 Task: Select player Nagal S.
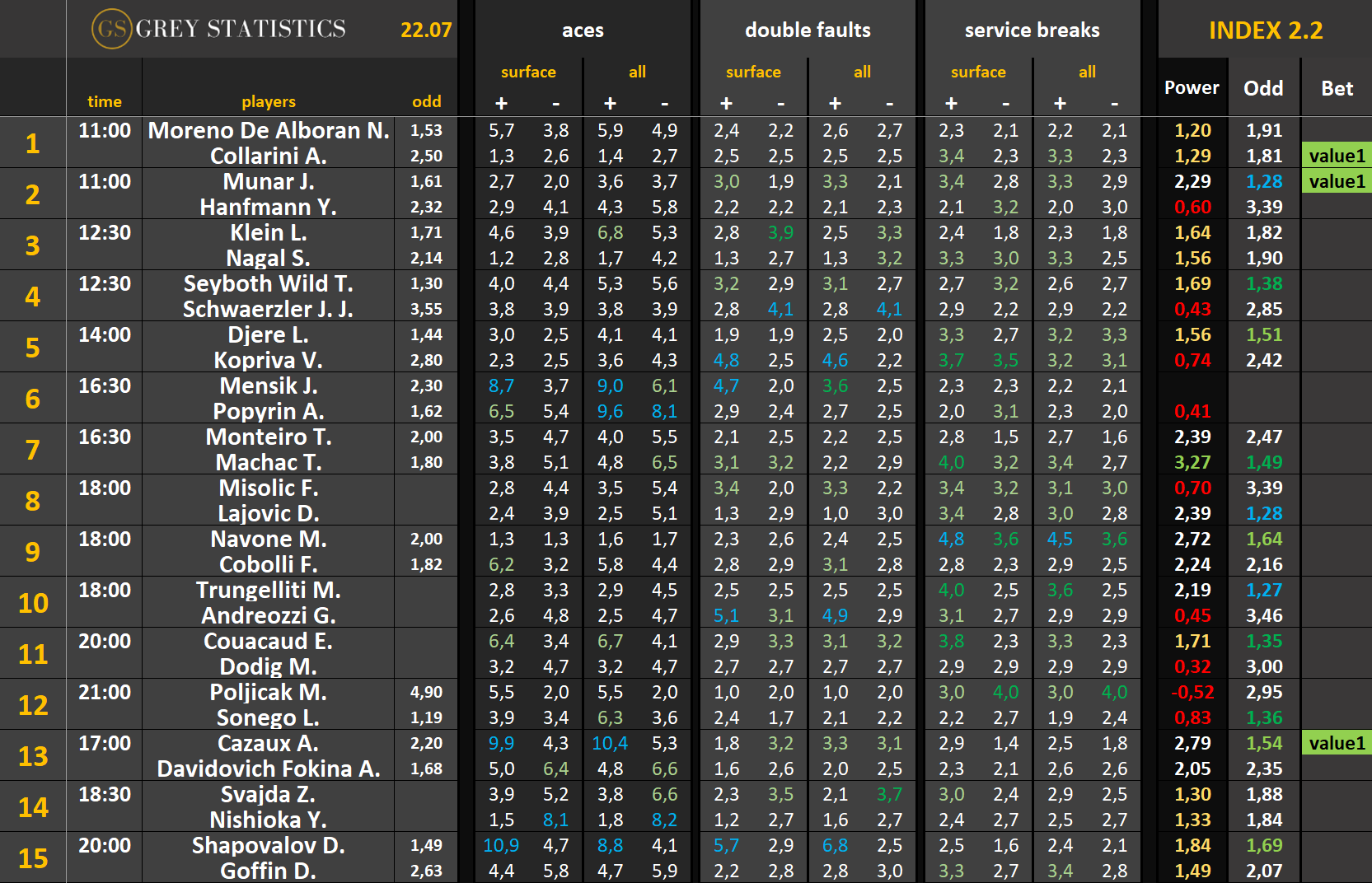269,258
